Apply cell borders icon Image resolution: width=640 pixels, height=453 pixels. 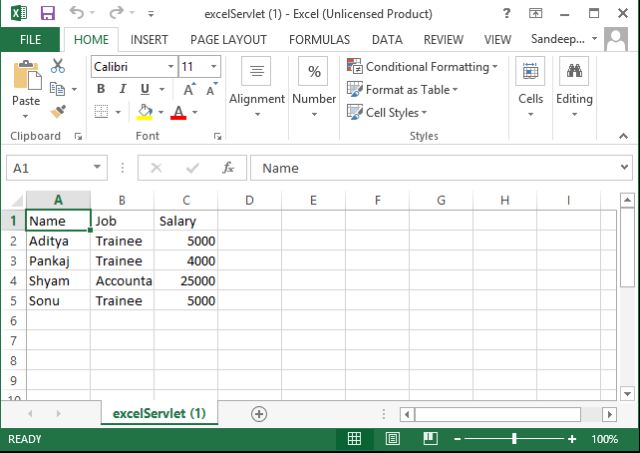tap(101, 111)
